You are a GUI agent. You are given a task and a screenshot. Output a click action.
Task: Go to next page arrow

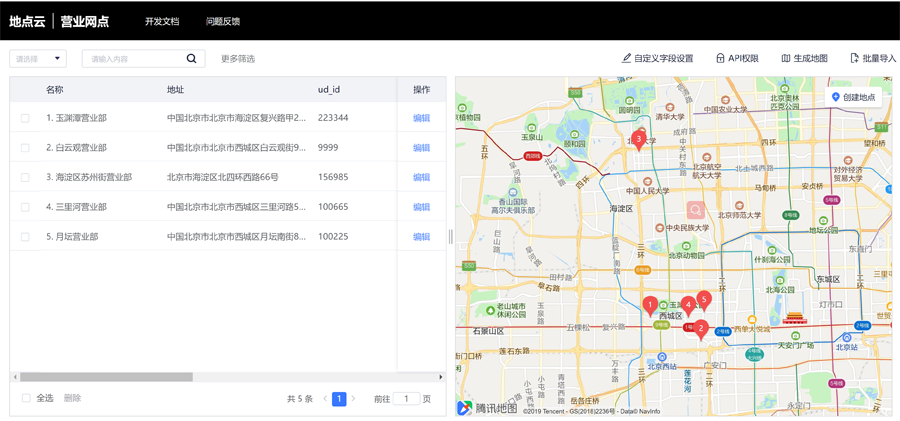(x=353, y=399)
